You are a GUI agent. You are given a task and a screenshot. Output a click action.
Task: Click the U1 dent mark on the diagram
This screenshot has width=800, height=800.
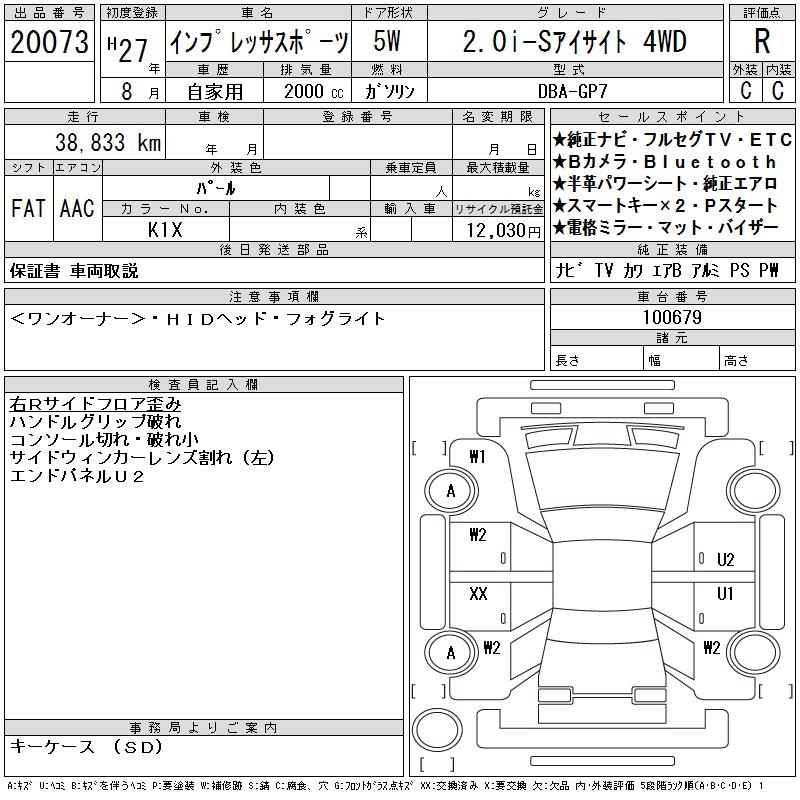click(x=725, y=593)
